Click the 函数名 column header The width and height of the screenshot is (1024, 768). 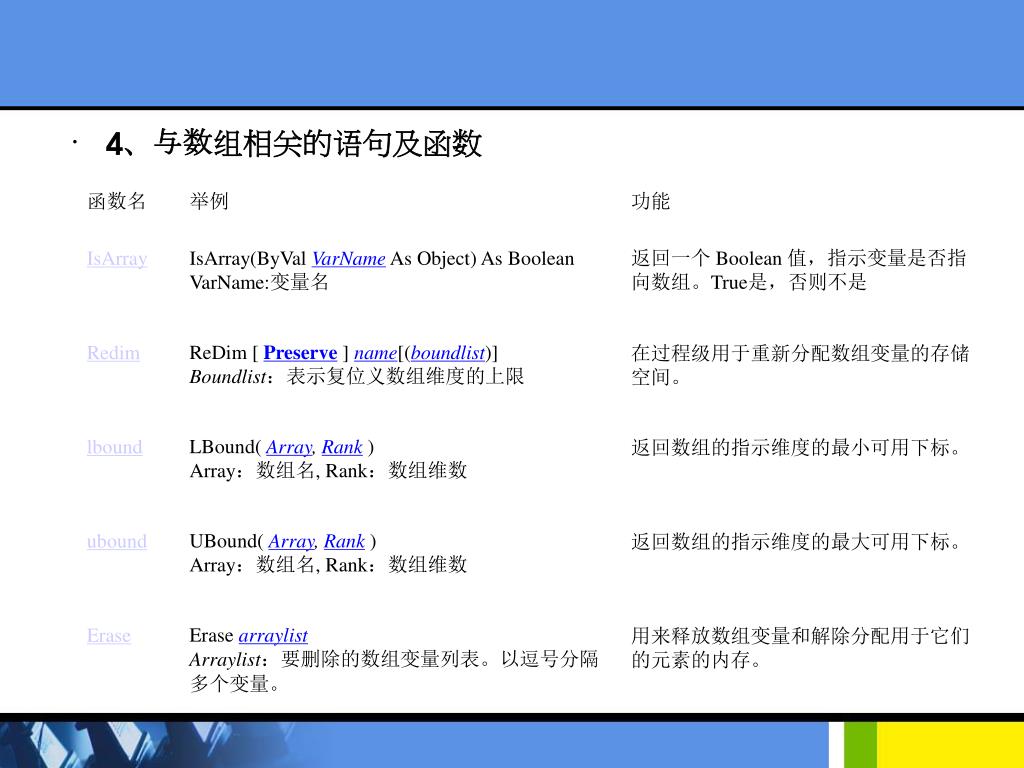pos(116,201)
